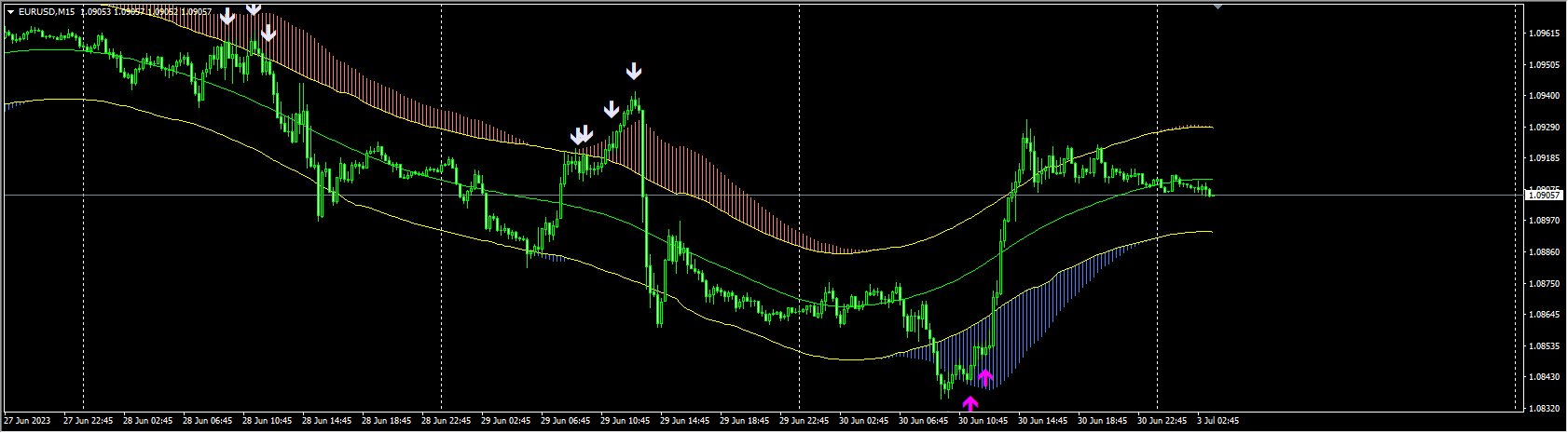
Task: Click price level 1.08430 on the scale
Action: tap(1544, 377)
